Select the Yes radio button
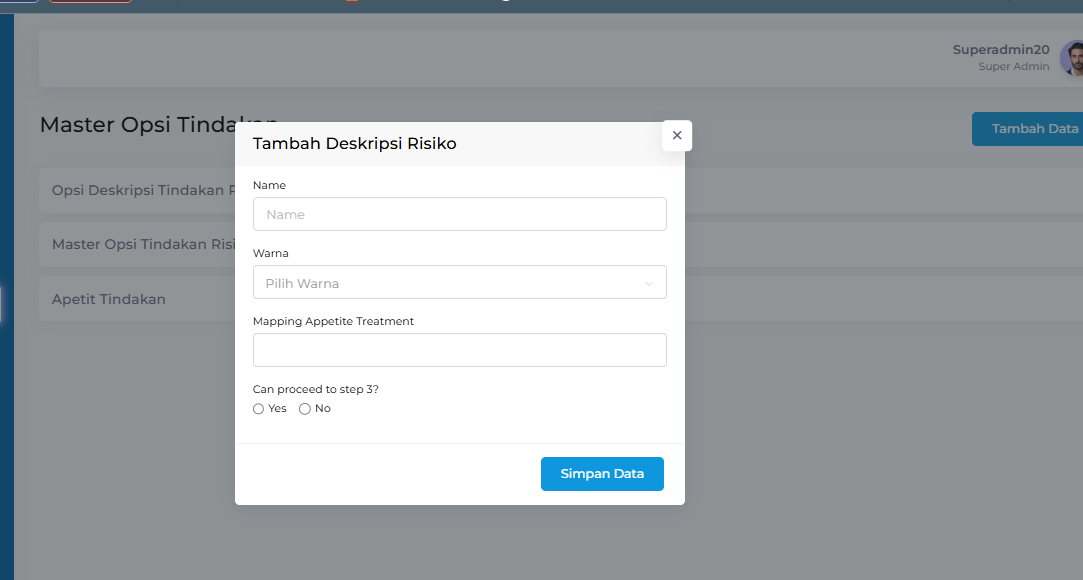1083x580 pixels. [259, 409]
